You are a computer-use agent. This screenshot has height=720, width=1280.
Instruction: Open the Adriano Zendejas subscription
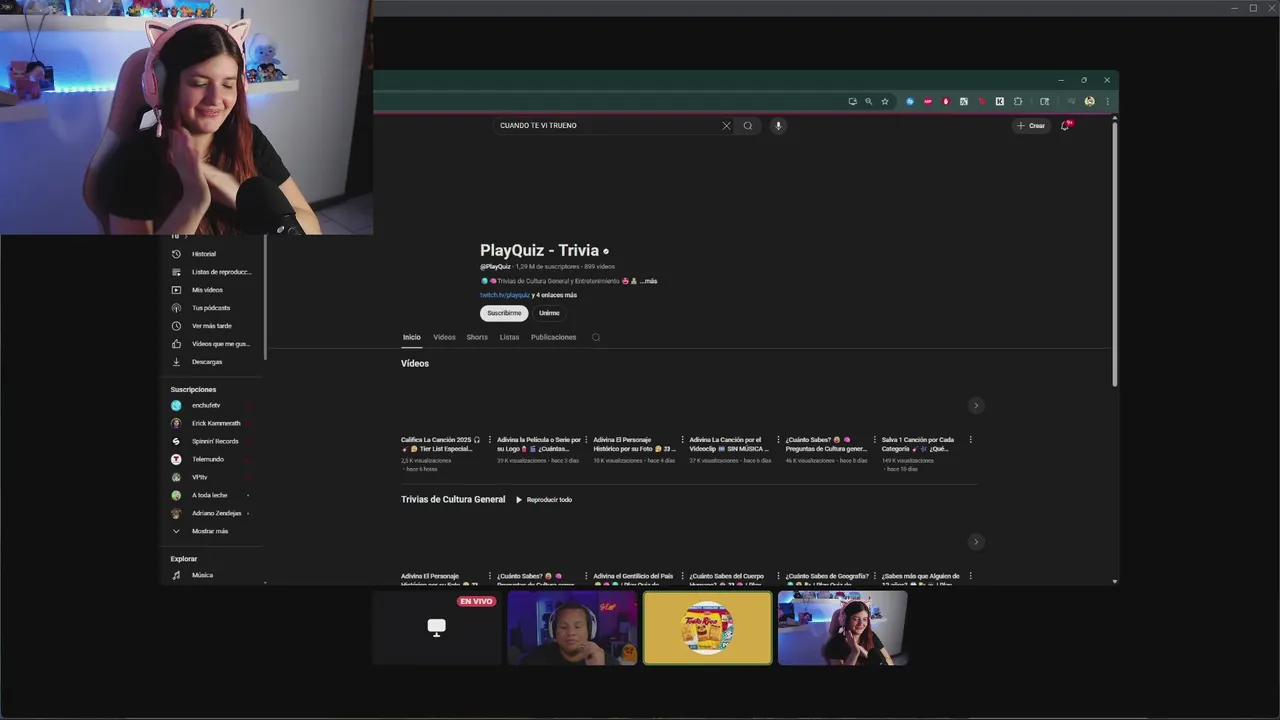pos(212,513)
